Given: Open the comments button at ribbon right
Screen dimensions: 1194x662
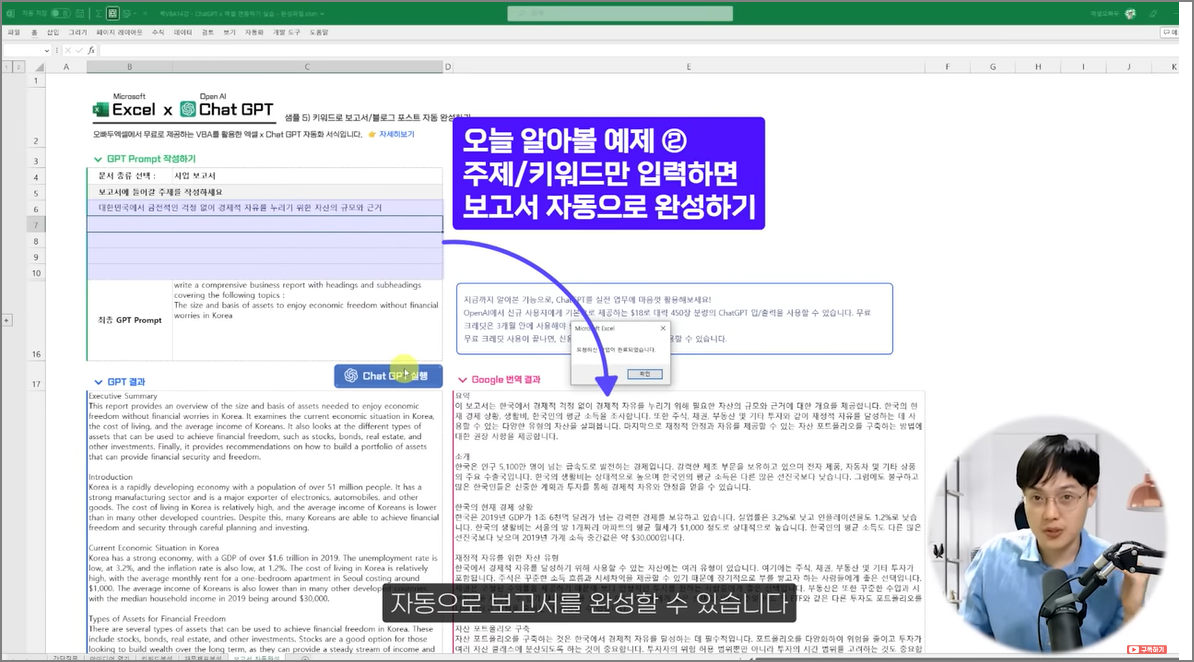Looking at the screenshot, I should coord(1170,33).
